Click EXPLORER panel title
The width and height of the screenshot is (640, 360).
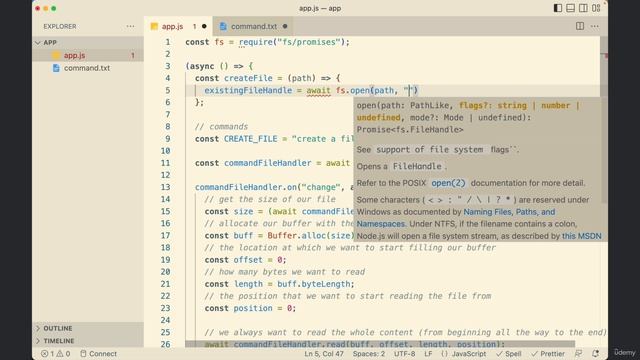(60, 26)
